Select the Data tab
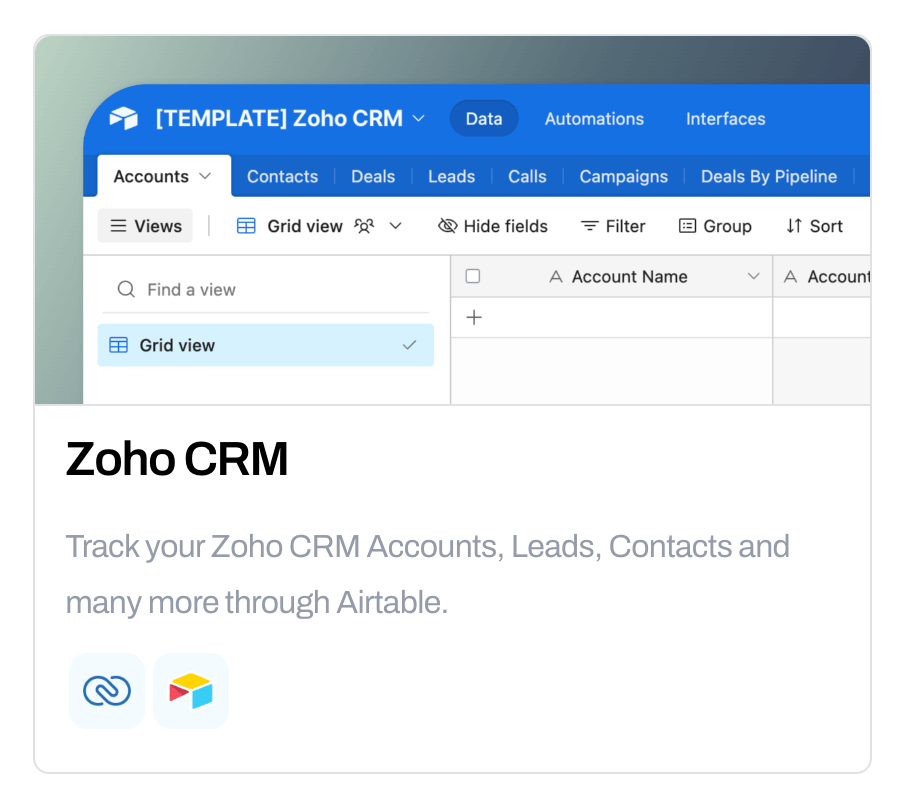Image resolution: width=912 pixels, height=804 pixels. point(483,119)
